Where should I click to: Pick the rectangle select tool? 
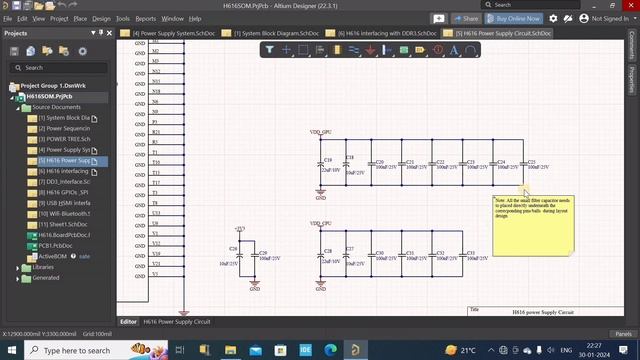(303, 50)
